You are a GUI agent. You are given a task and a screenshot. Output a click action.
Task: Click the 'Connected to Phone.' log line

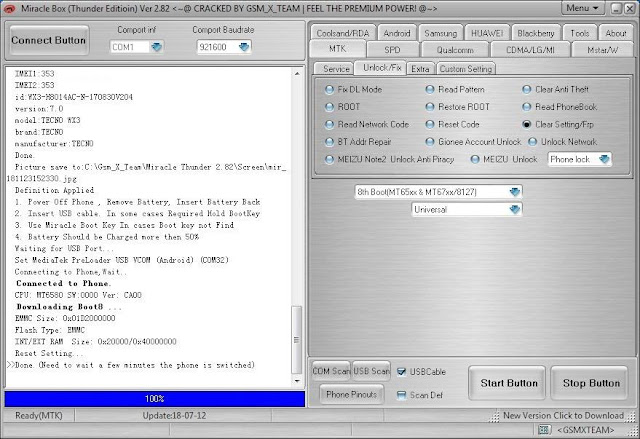tap(63, 283)
